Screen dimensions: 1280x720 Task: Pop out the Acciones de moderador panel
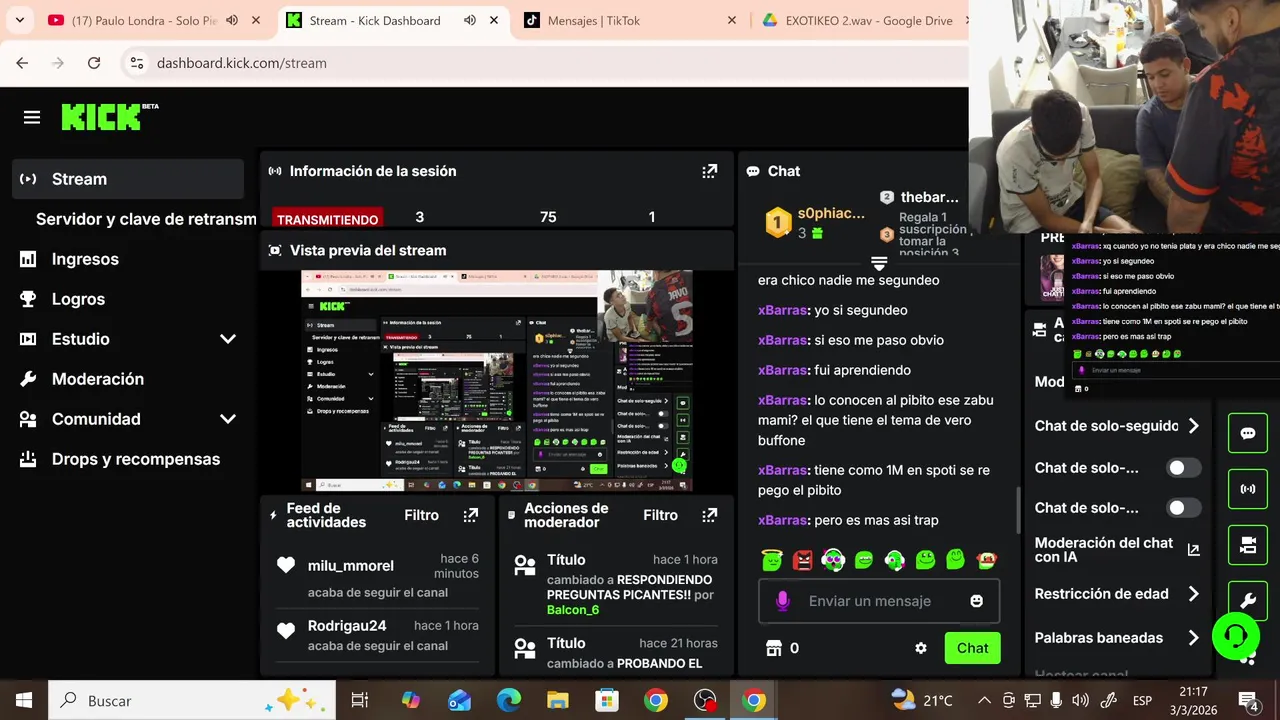(x=710, y=515)
